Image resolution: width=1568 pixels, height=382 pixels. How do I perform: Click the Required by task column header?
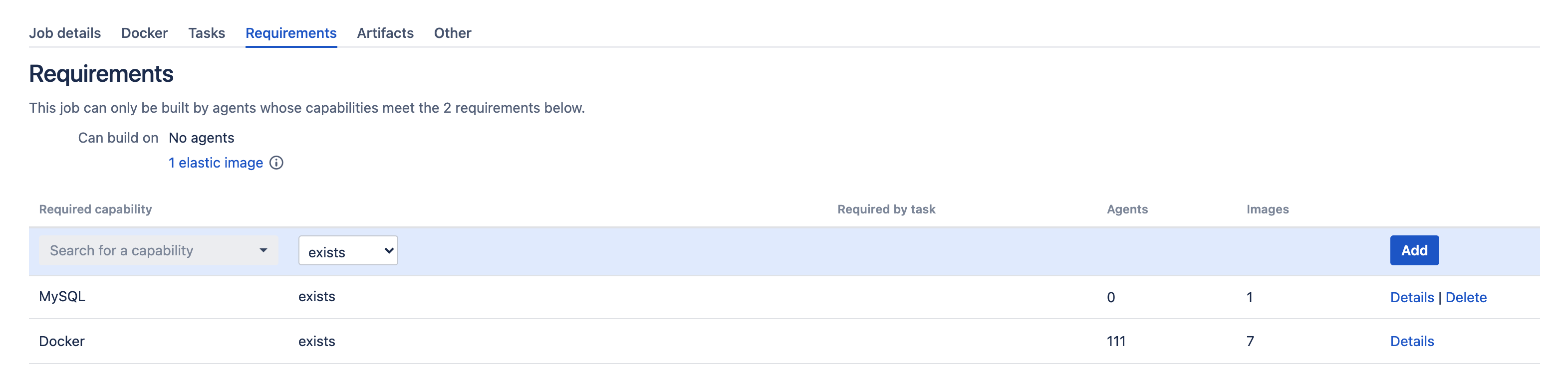(886, 209)
